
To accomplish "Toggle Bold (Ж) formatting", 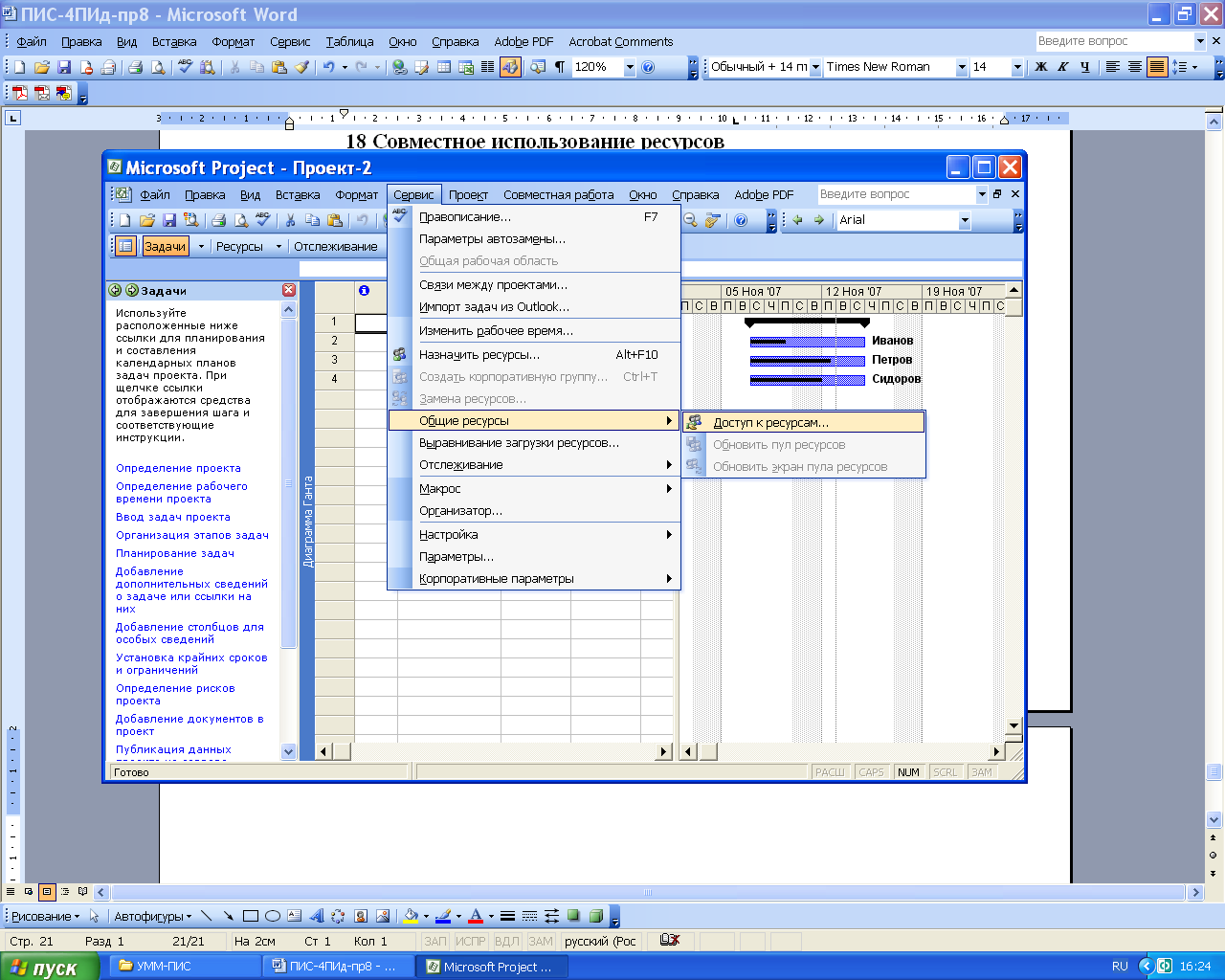I will pyautogui.click(x=1041, y=67).
